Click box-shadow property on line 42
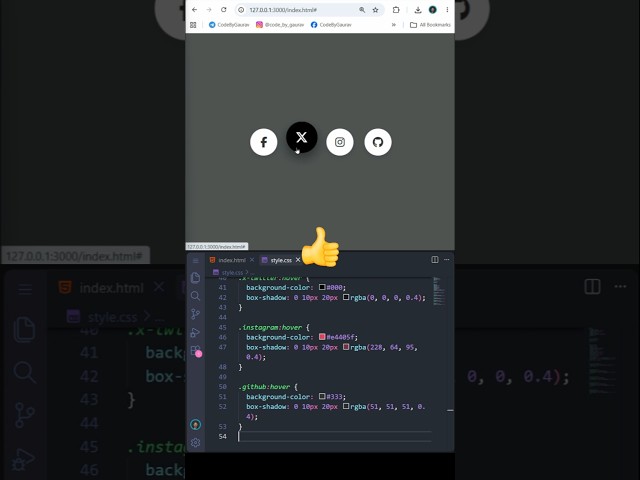640x480 pixels. 267,298
